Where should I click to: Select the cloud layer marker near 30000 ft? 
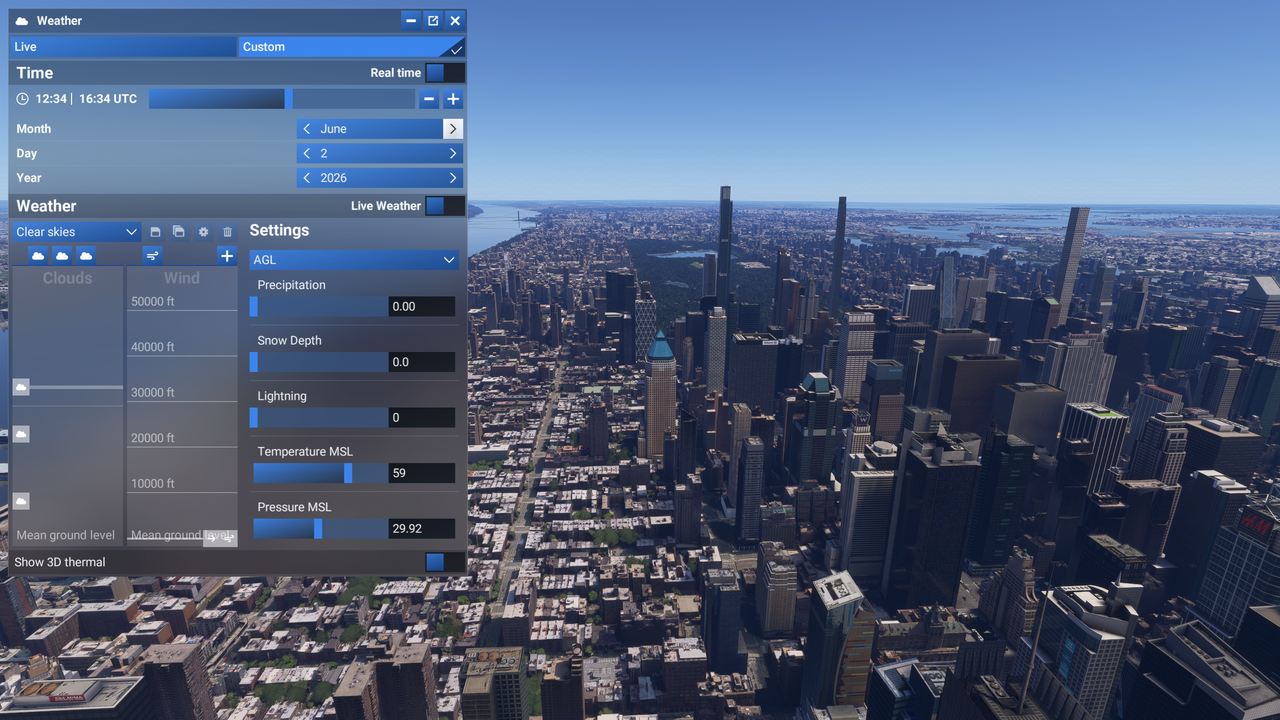coord(21,387)
